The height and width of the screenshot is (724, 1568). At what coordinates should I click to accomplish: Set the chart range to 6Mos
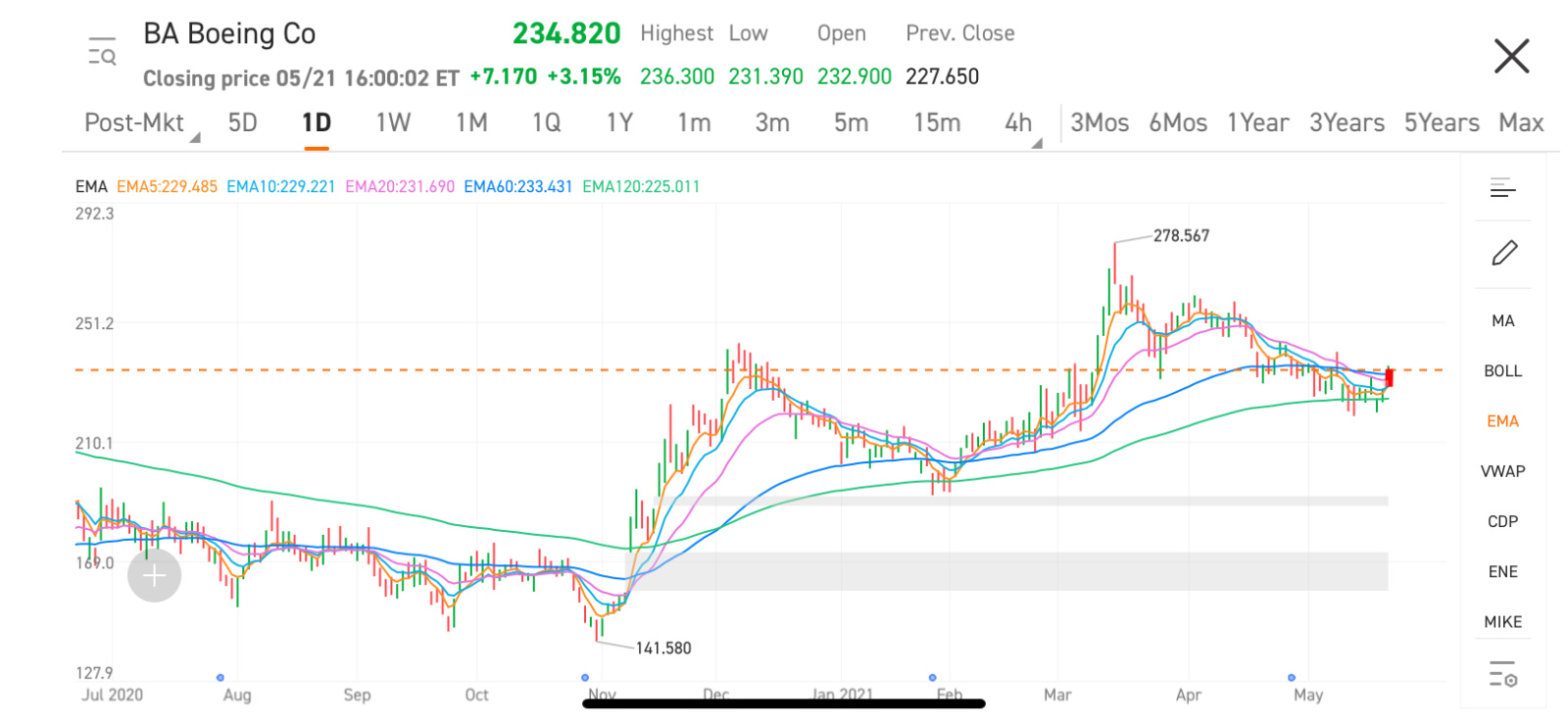pyautogui.click(x=1178, y=122)
